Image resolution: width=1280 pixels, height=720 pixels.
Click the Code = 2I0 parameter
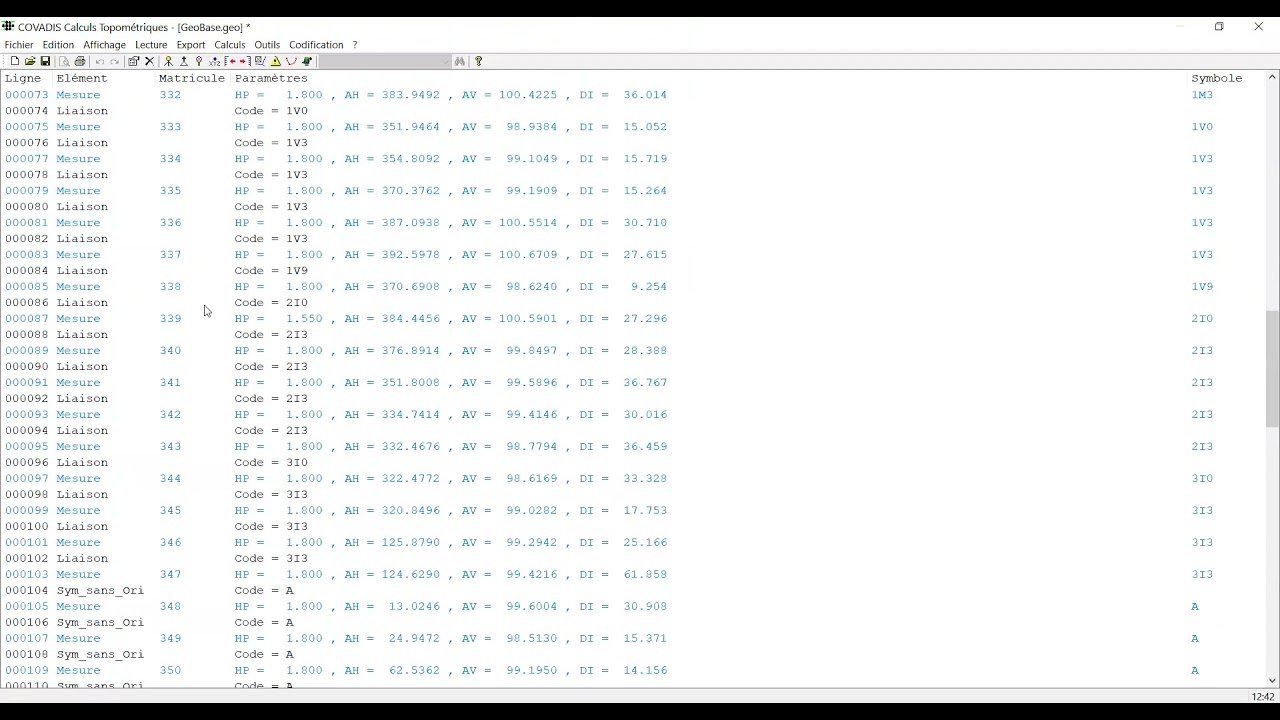(x=271, y=303)
